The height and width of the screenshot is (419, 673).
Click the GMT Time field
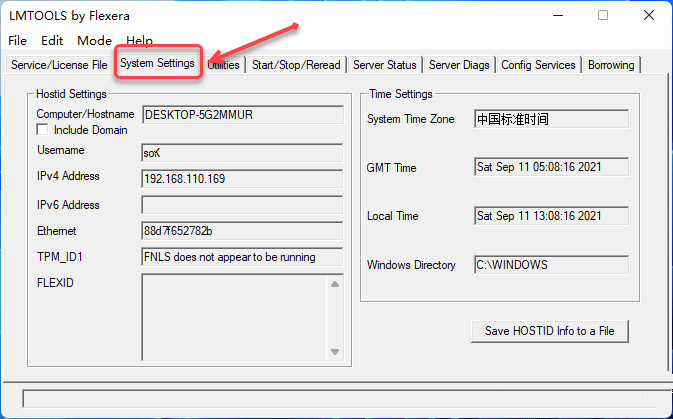point(552,167)
